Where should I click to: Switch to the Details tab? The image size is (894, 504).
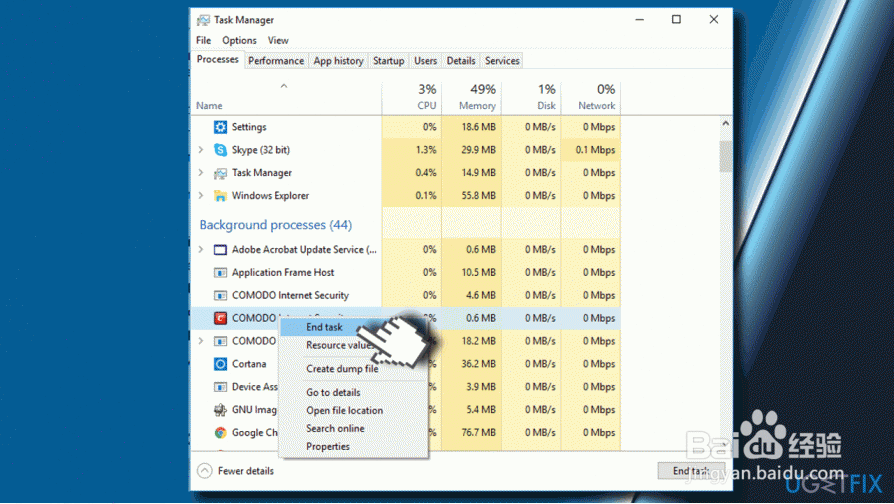pos(461,60)
